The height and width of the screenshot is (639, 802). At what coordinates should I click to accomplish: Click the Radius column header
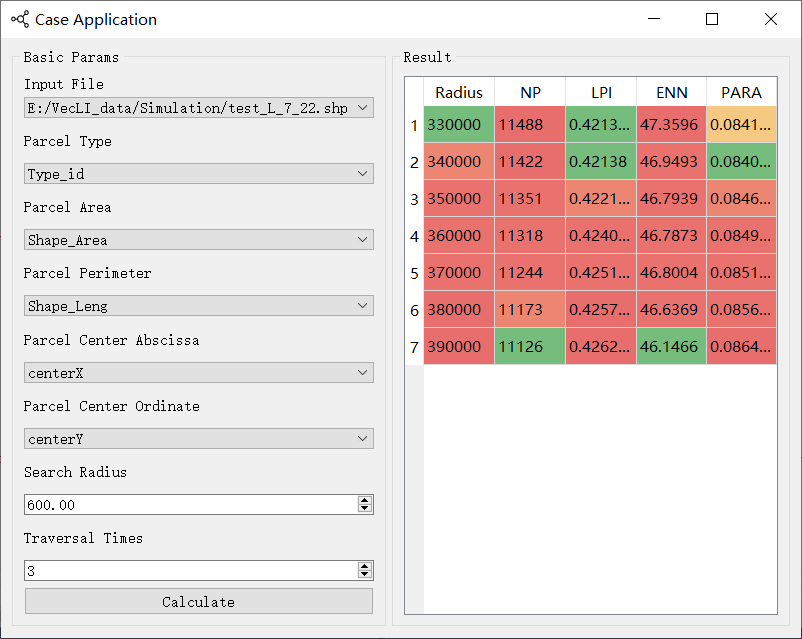[x=459, y=92]
